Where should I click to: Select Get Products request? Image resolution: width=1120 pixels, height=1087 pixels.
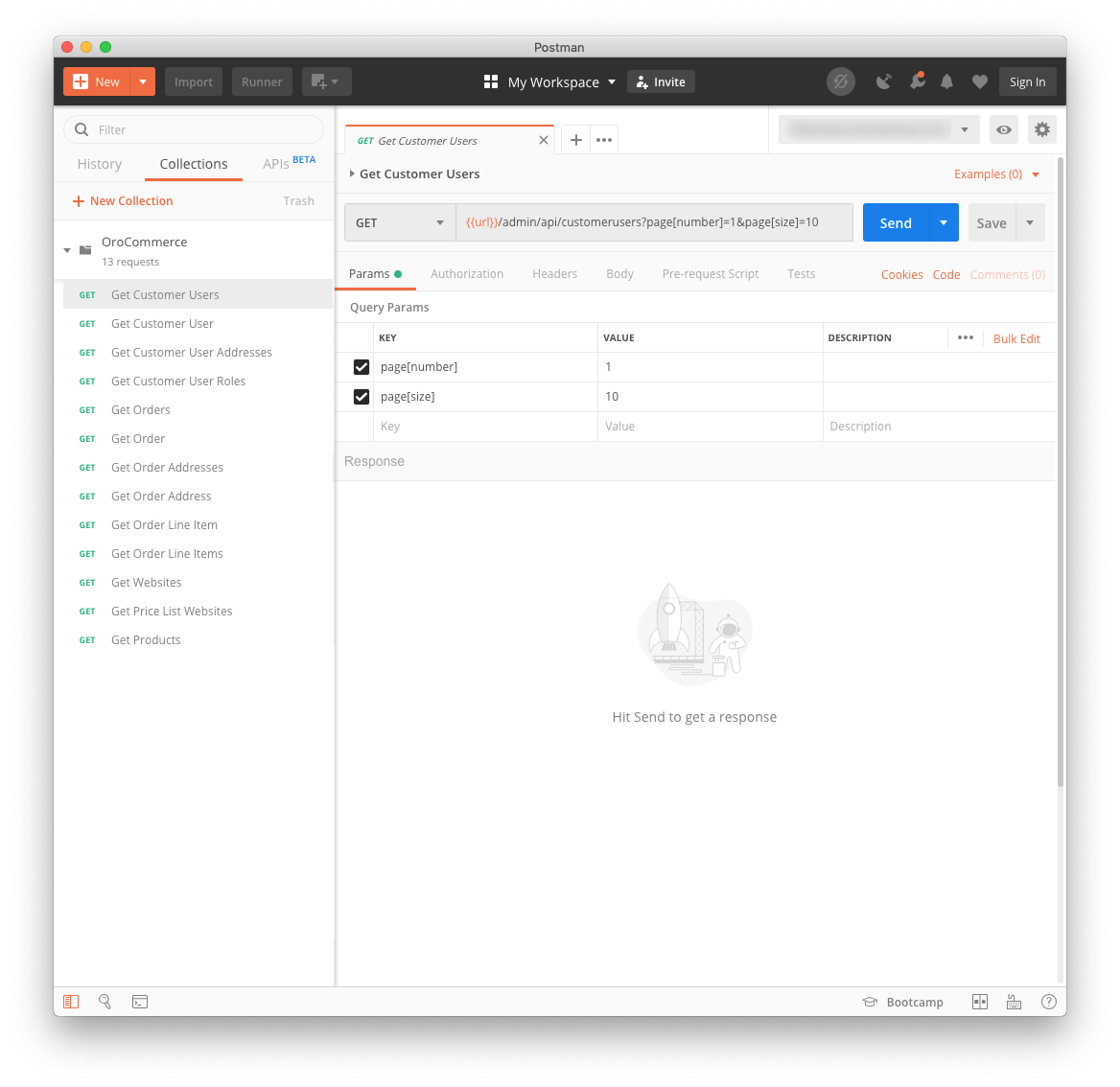(198, 640)
